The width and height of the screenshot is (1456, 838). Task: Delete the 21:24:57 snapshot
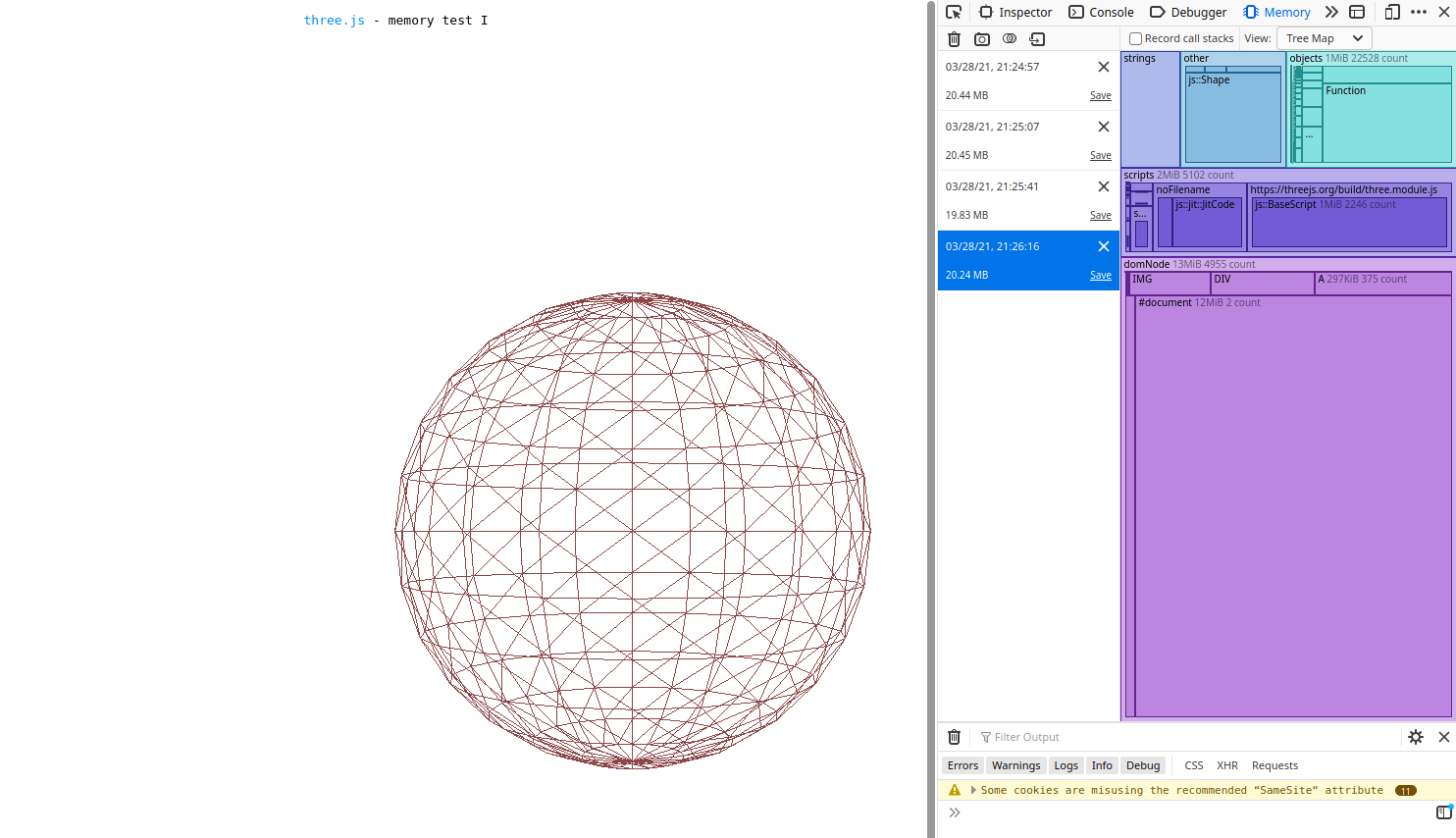coord(1104,67)
